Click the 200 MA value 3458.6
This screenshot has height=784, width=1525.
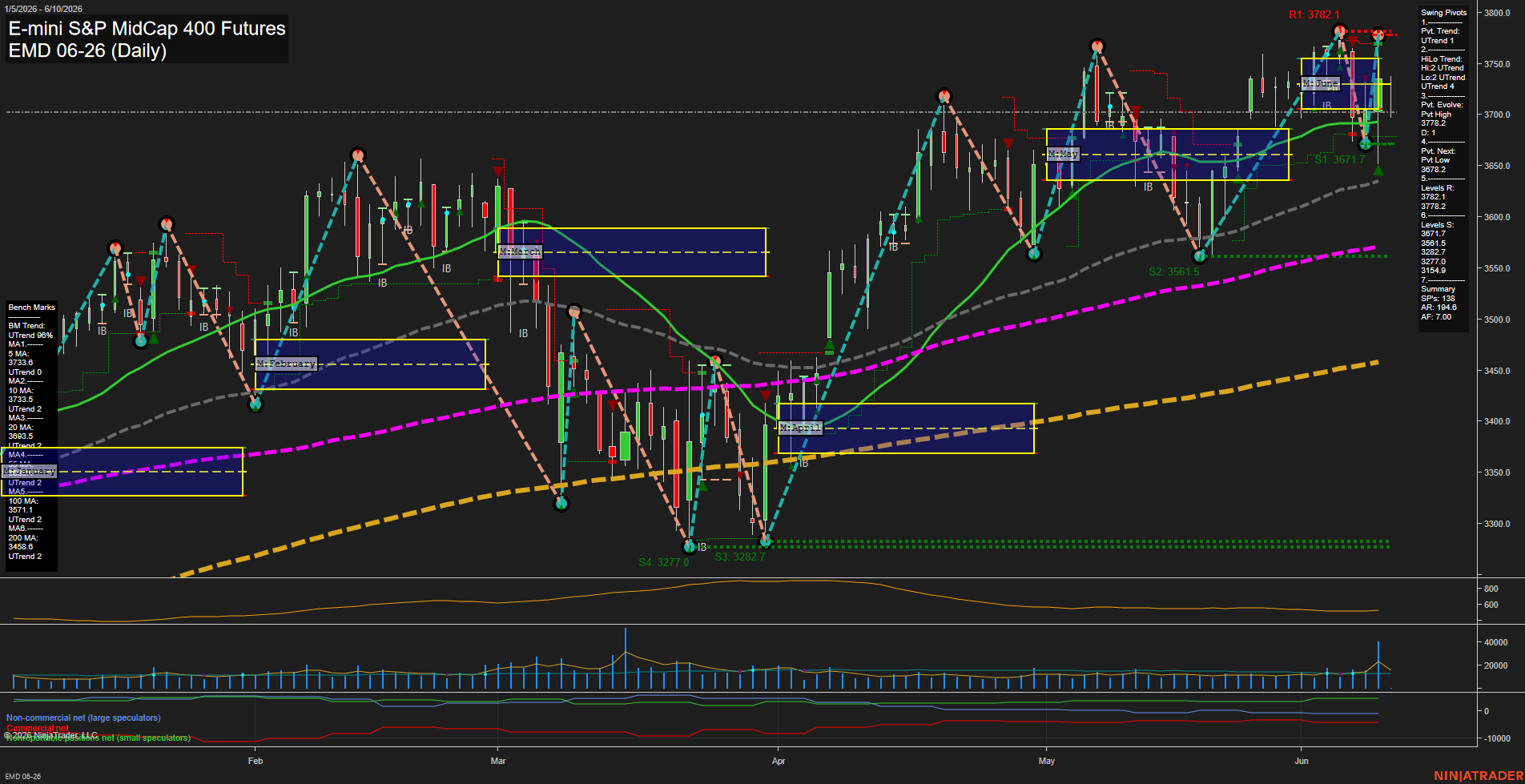(21, 547)
